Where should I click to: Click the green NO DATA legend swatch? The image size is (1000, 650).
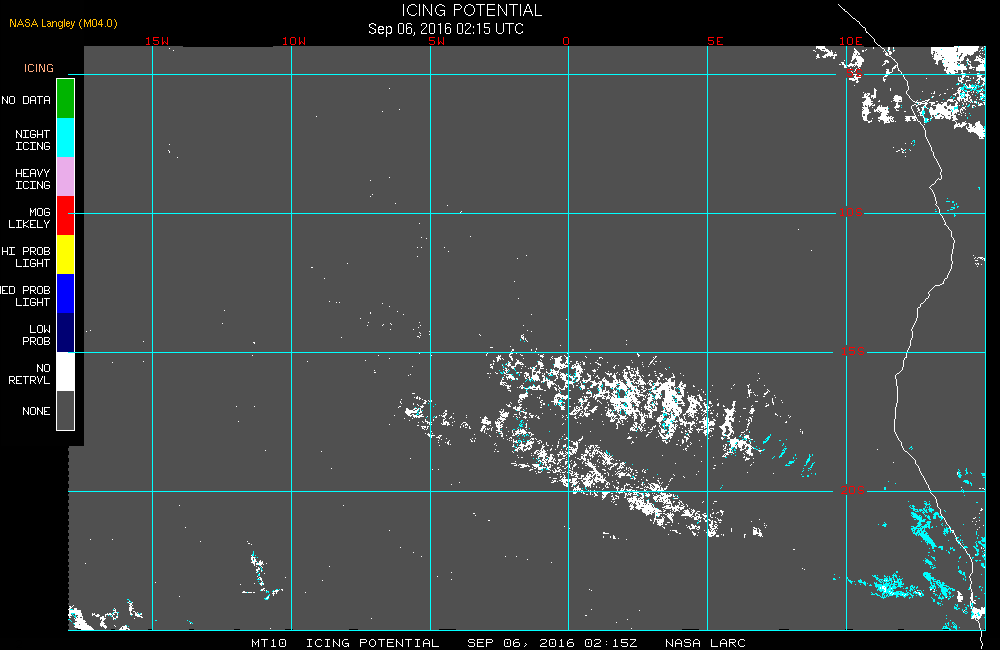[x=66, y=99]
